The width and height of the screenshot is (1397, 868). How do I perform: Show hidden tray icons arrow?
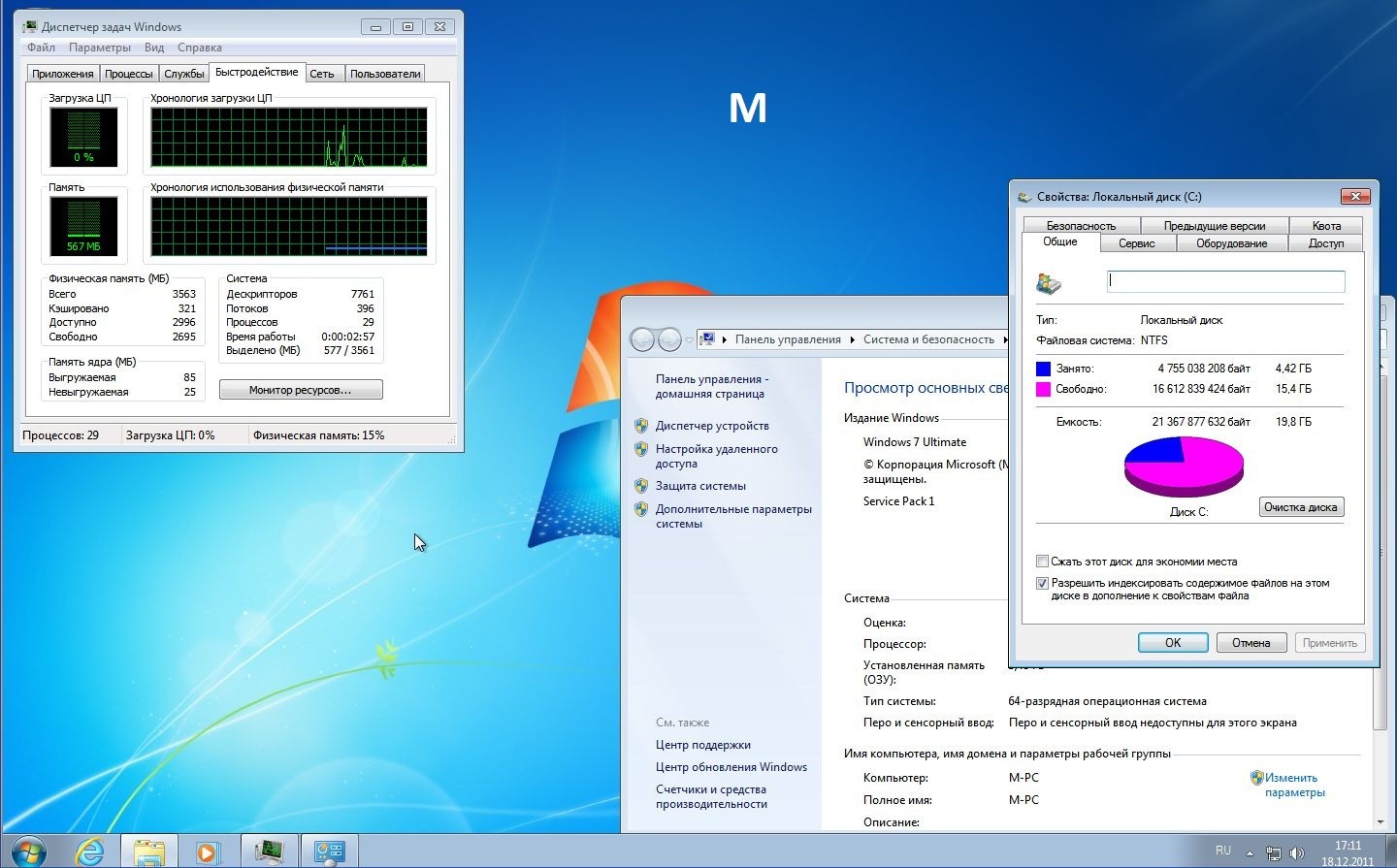click(1250, 853)
